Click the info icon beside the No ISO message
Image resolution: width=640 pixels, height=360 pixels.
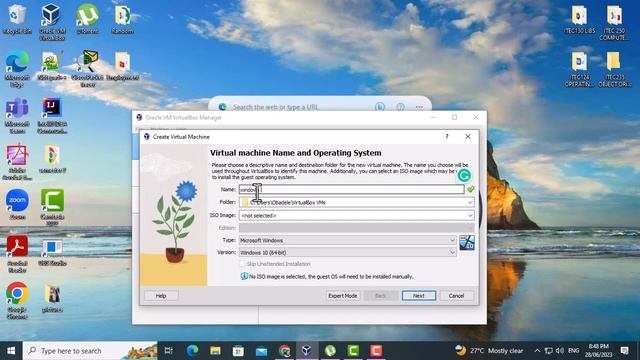coord(244,276)
